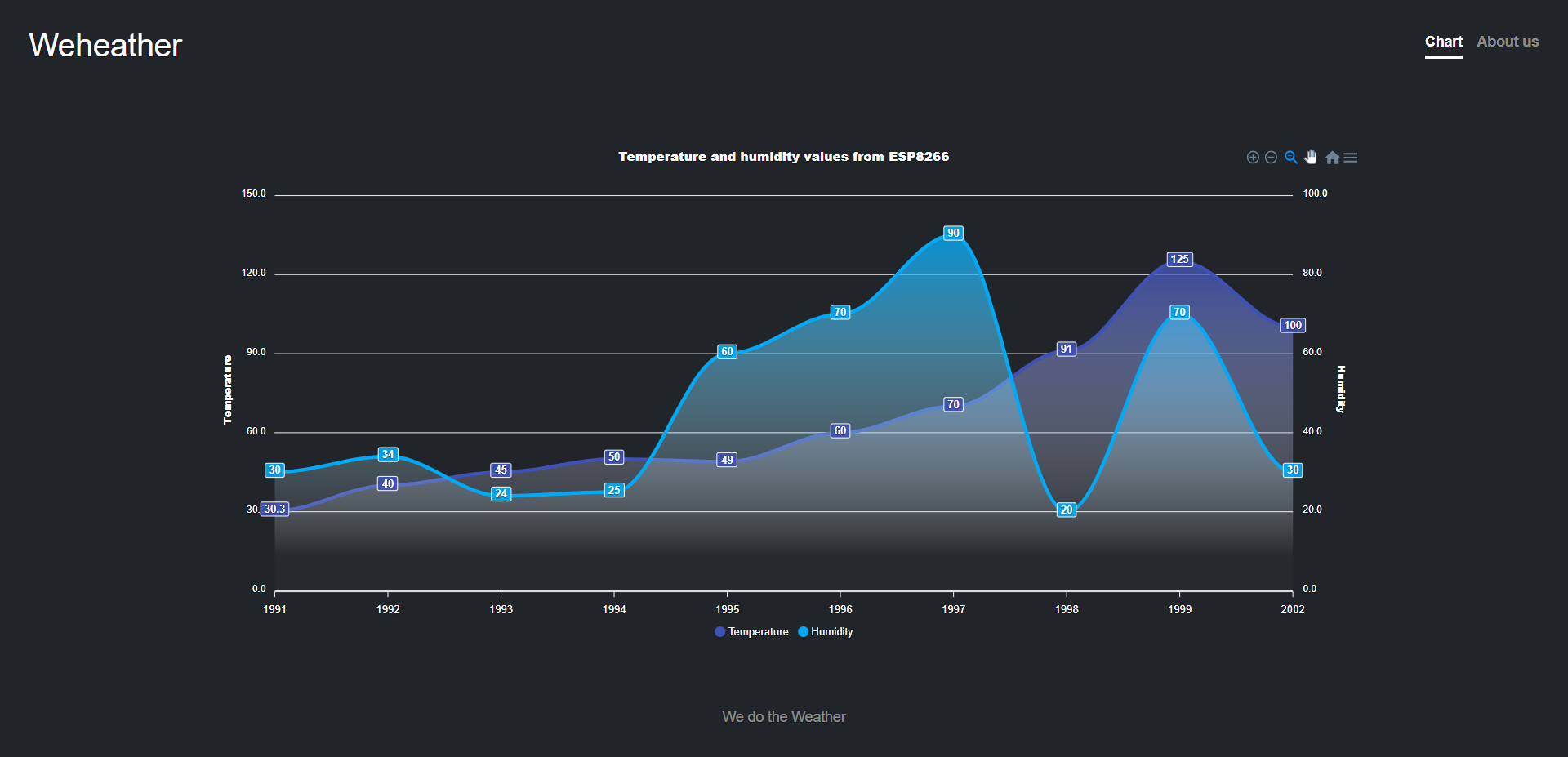Click the temperature point labeled 49
The height and width of the screenshot is (757, 1568).
(727, 461)
